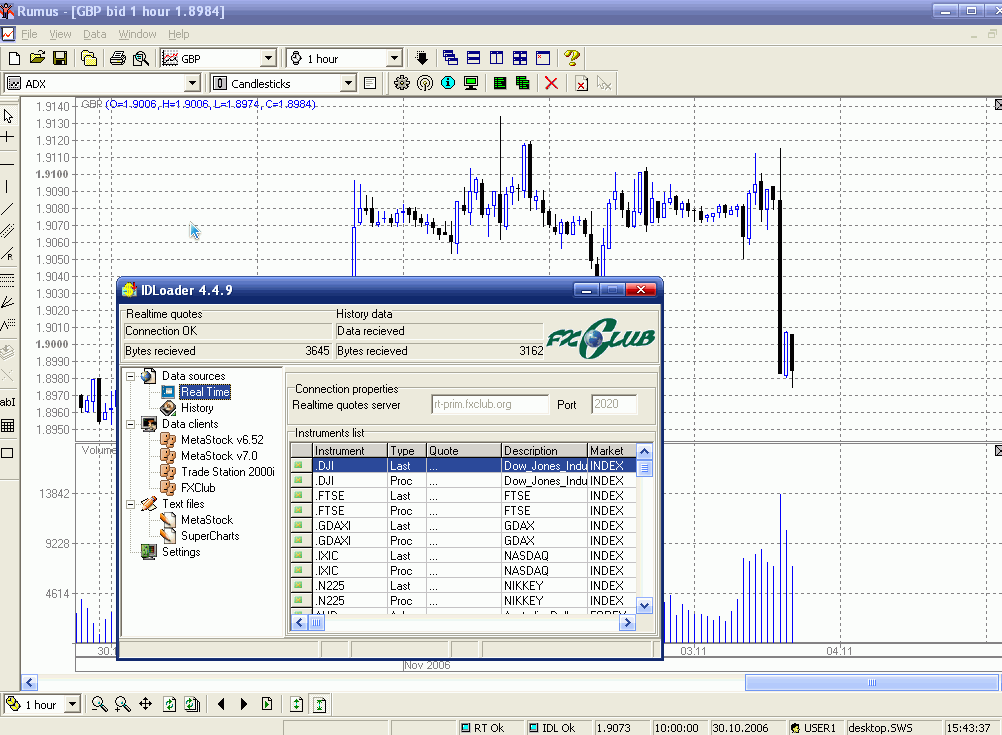The height and width of the screenshot is (735, 1002).
Task: Toggle the .IXIC Last instrument indicator
Action: (299, 556)
